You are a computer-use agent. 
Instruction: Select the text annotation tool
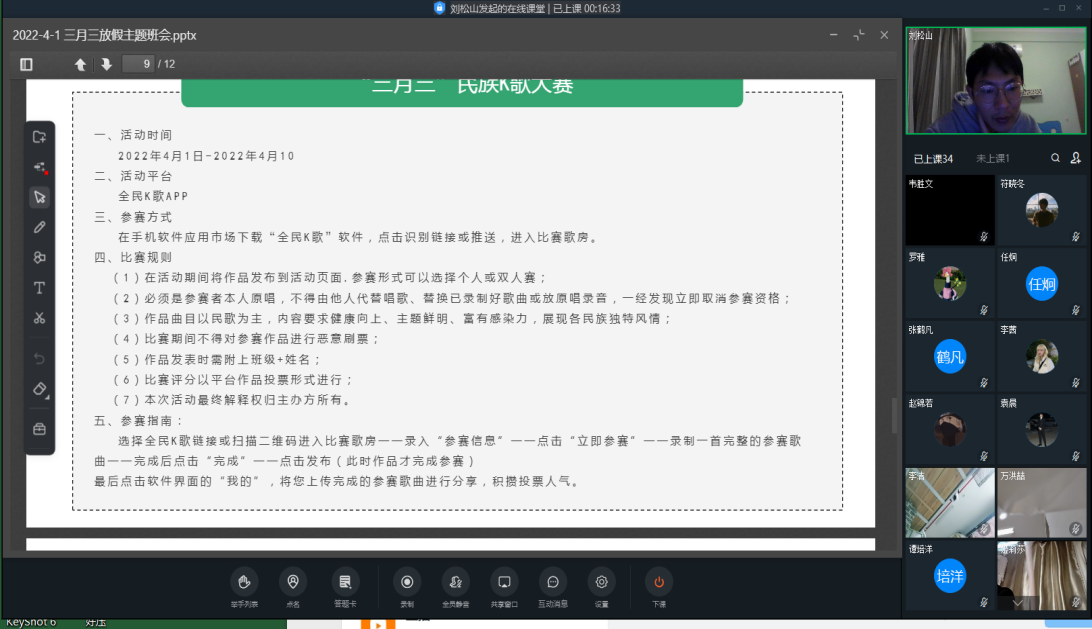tap(40, 288)
